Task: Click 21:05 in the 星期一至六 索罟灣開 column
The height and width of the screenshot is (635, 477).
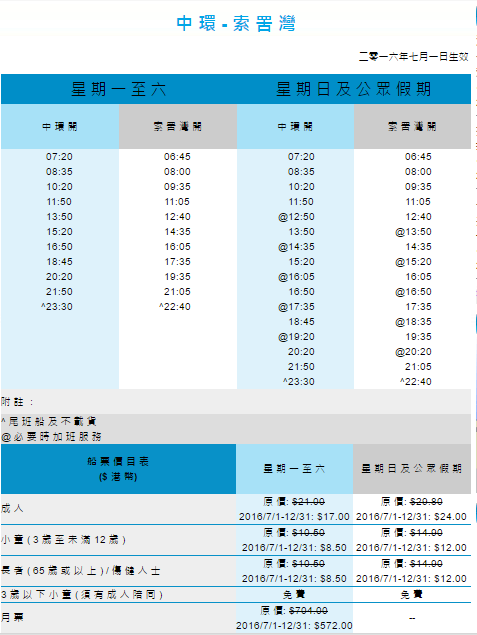Action: pos(177,292)
